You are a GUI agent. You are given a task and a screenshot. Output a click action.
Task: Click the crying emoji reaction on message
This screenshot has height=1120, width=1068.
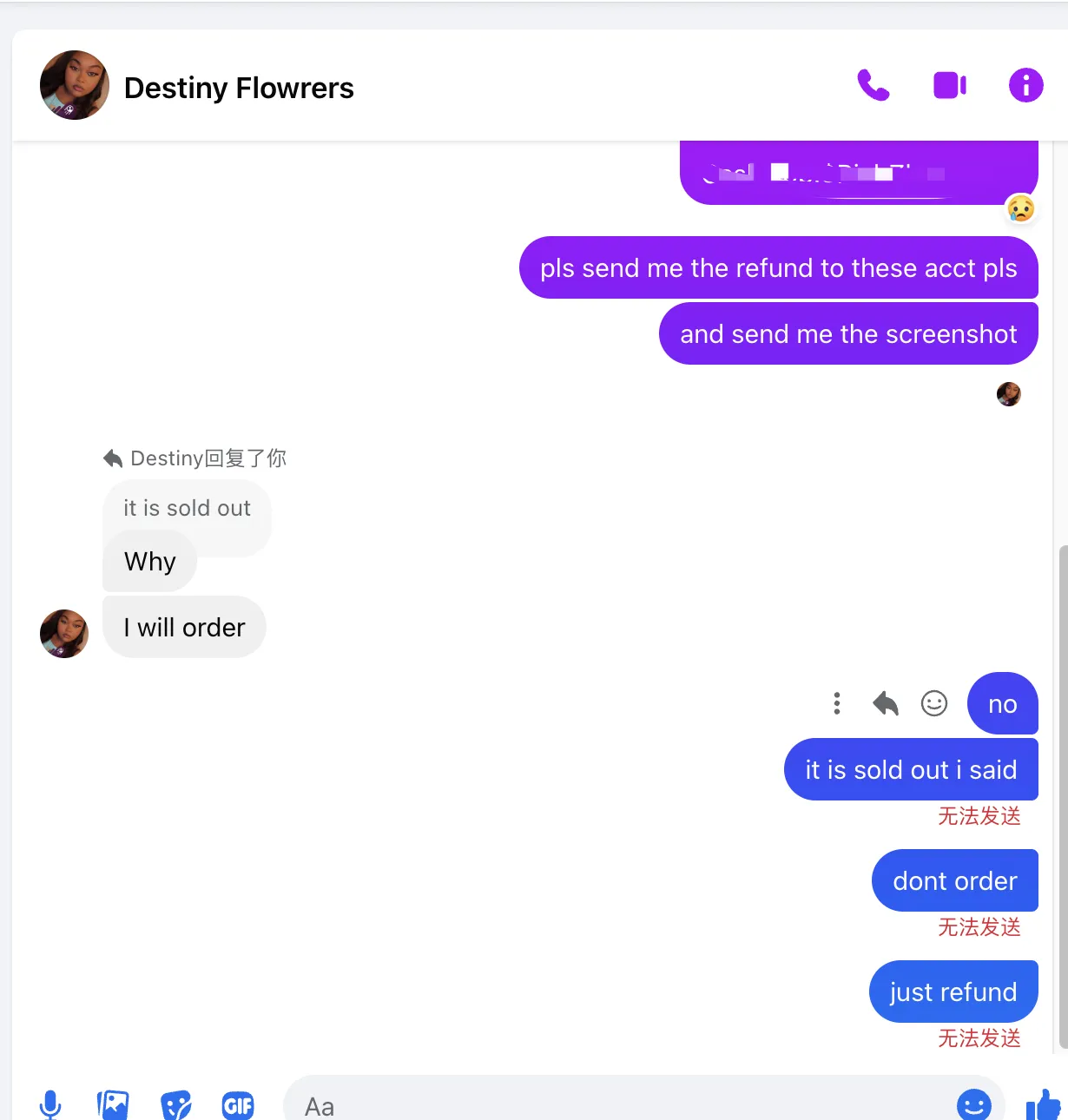point(1021,208)
